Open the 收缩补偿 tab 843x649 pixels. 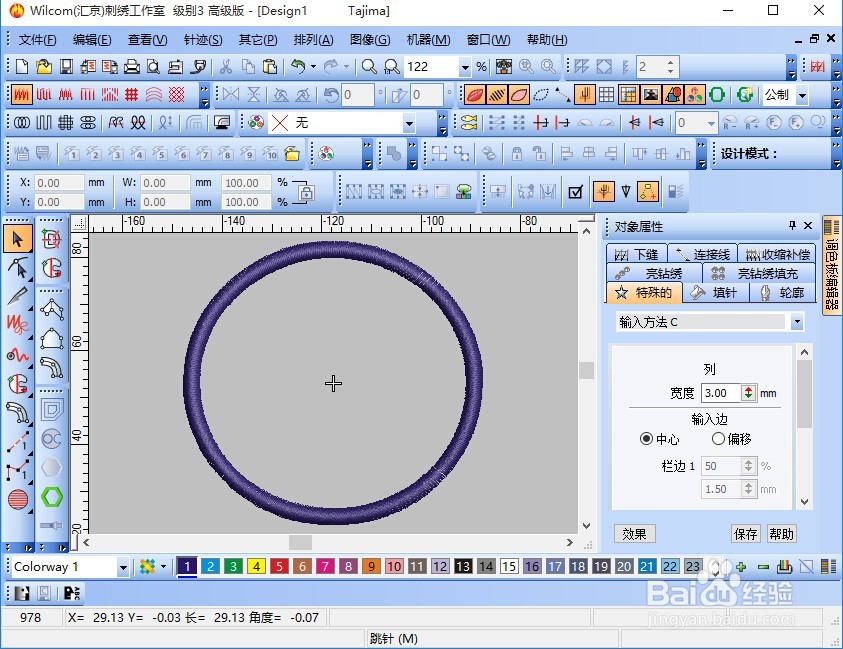click(776, 254)
